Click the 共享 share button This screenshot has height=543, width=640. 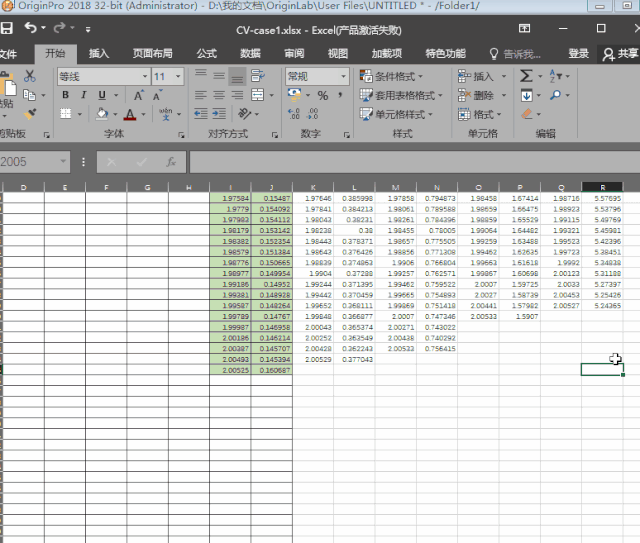620,53
